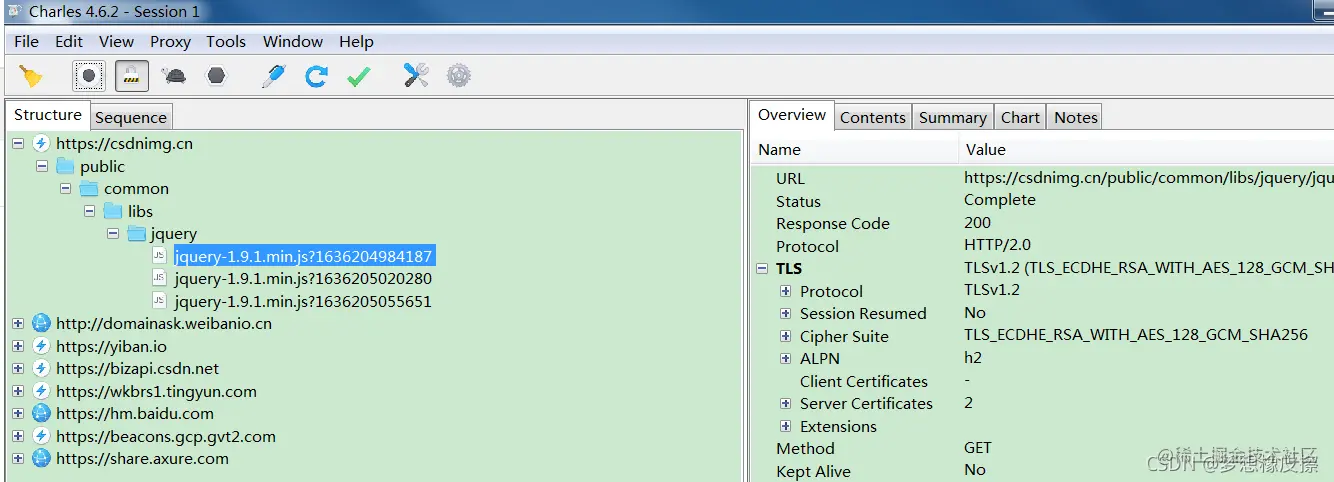Click the libs folder icon
The height and width of the screenshot is (482, 1334).
113,211
